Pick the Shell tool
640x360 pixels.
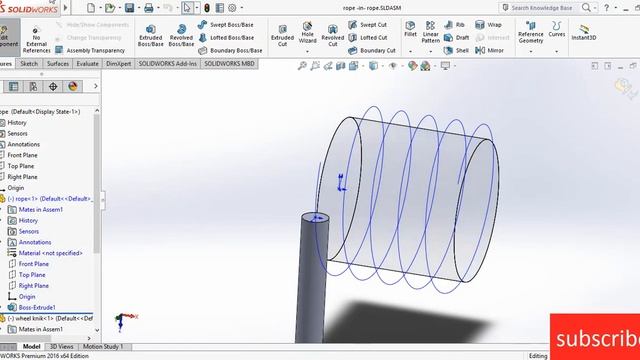[456, 51]
